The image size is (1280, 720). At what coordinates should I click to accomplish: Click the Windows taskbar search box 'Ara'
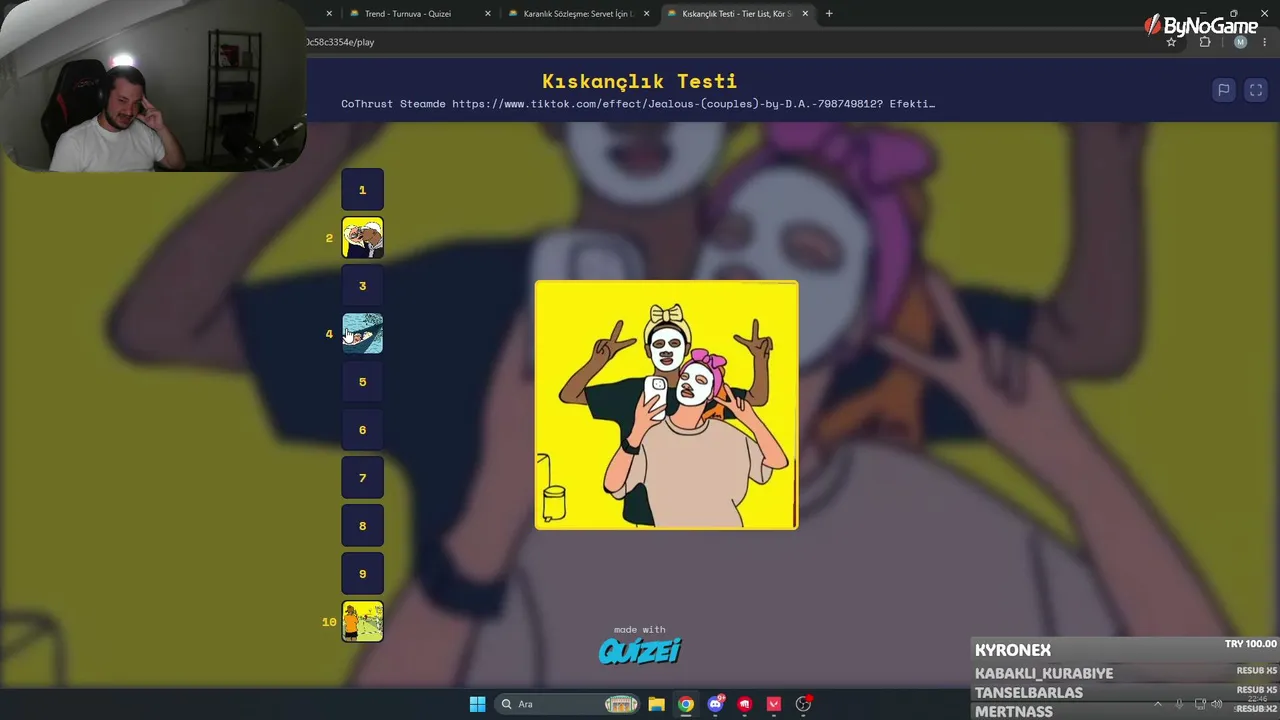coord(568,704)
